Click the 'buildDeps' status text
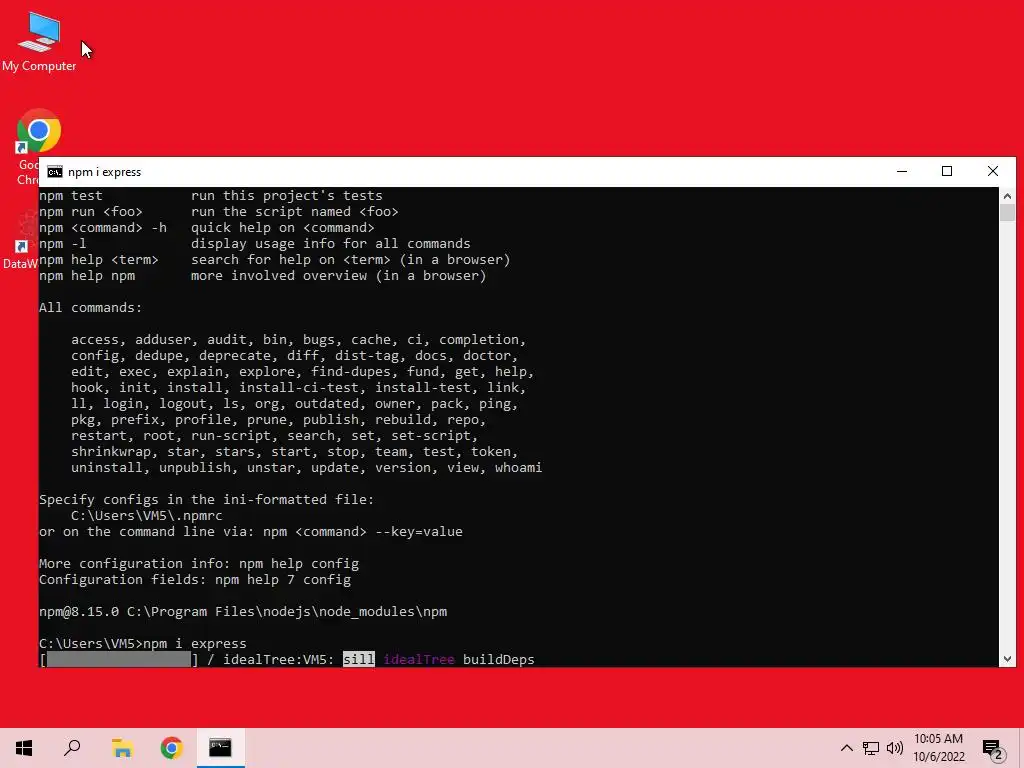 (499, 660)
